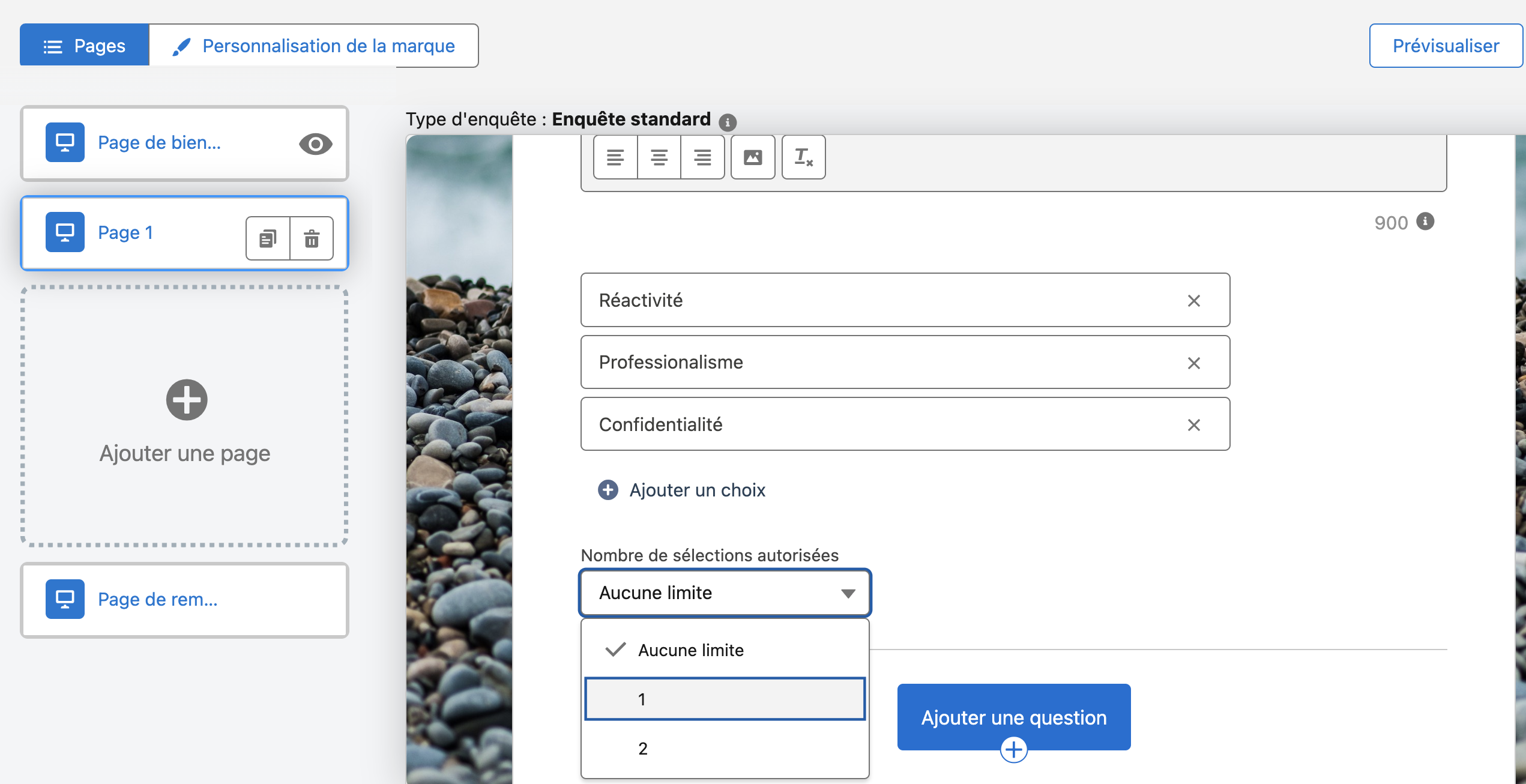Switch to Personnalisation de la marque tab
Viewport: 1526px width, 784px height.
[314, 46]
